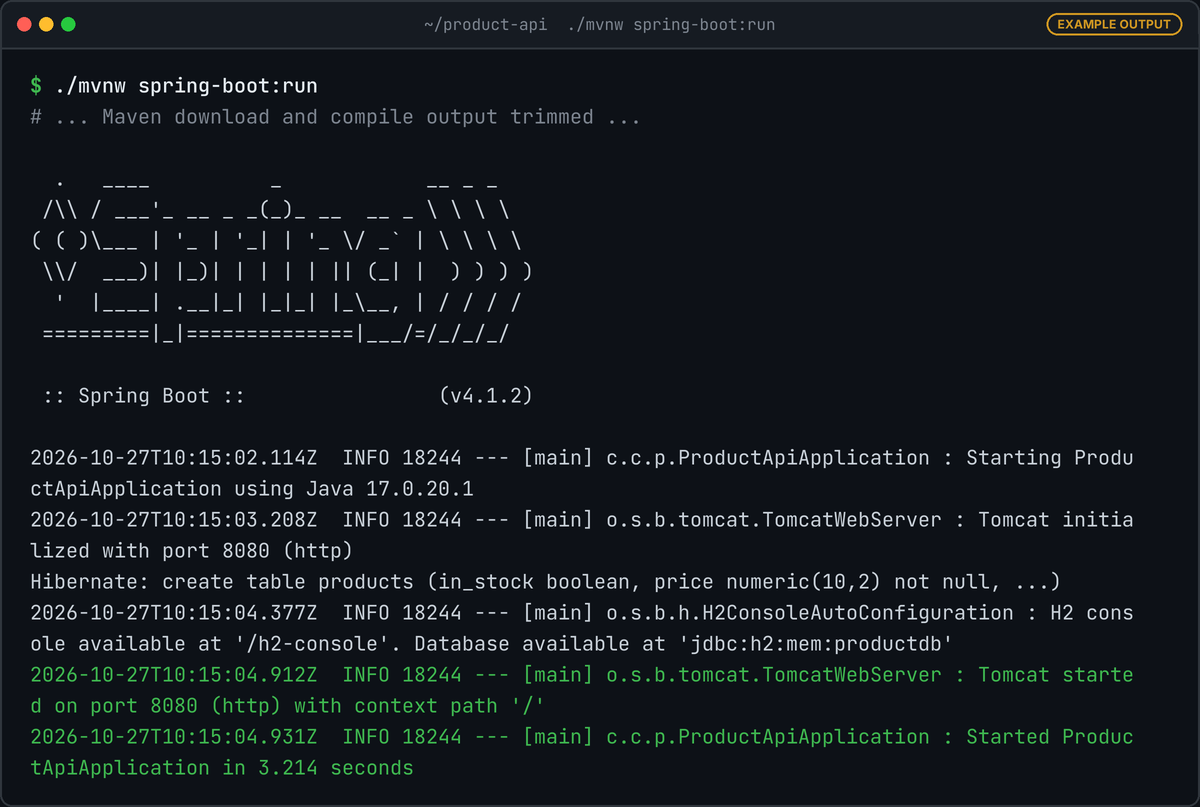Click the red close window button

(24, 24)
